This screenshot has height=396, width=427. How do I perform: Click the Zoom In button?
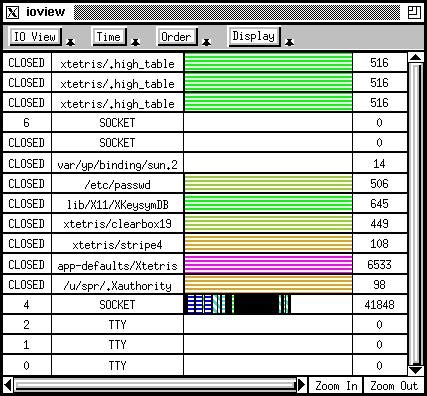[336, 386]
